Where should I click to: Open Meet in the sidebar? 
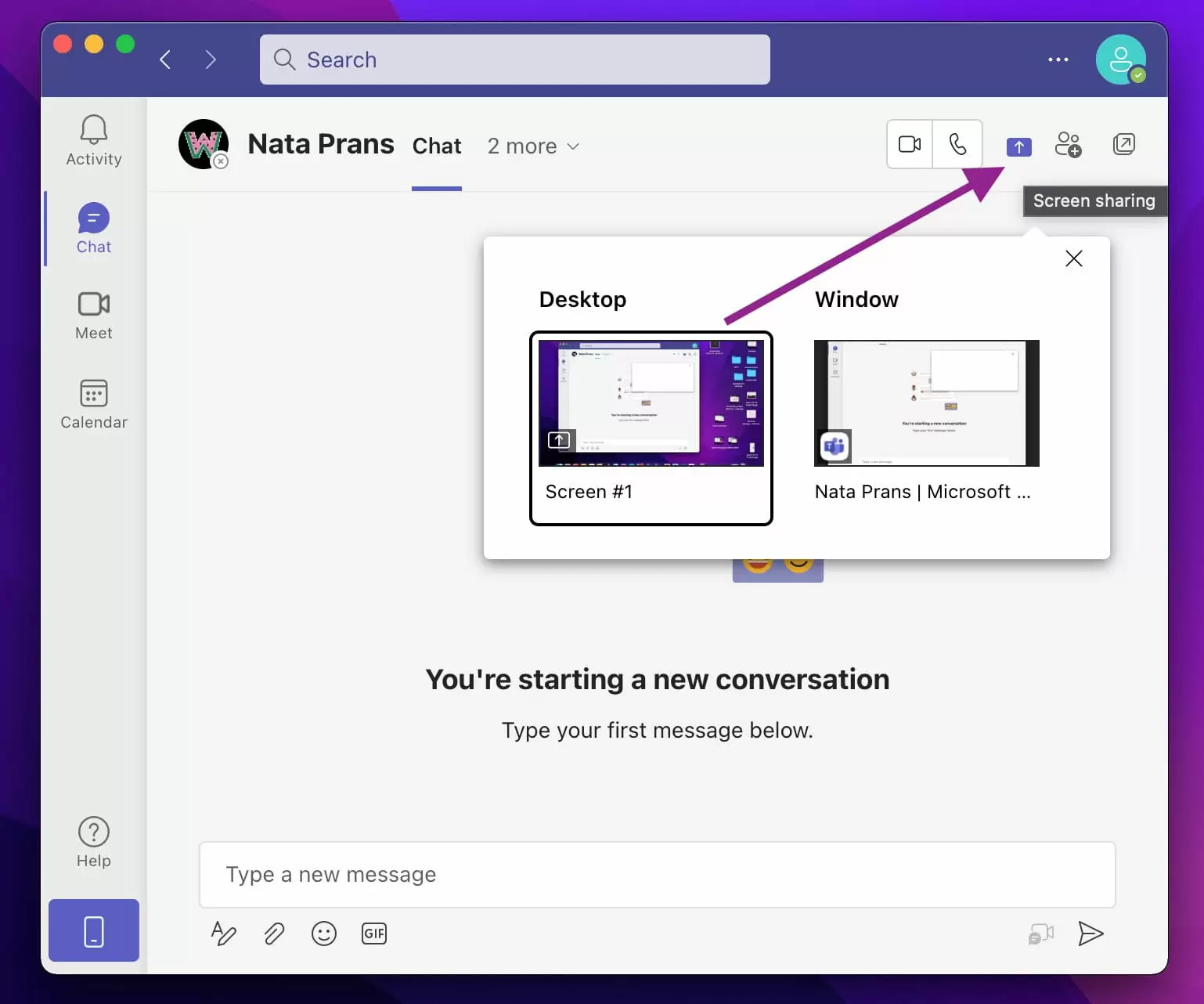point(94,316)
